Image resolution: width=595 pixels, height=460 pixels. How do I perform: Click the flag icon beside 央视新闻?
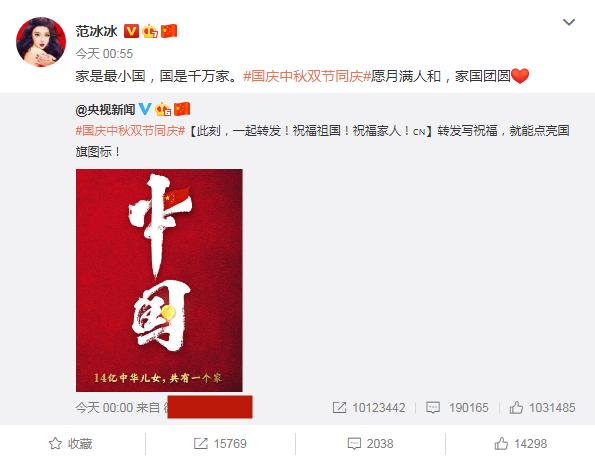point(182,109)
